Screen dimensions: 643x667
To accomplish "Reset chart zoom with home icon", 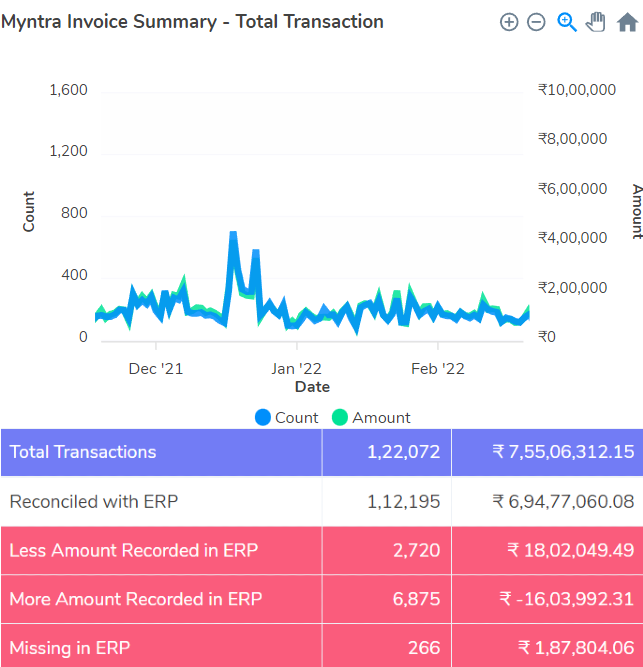I will (x=627, y=22).
